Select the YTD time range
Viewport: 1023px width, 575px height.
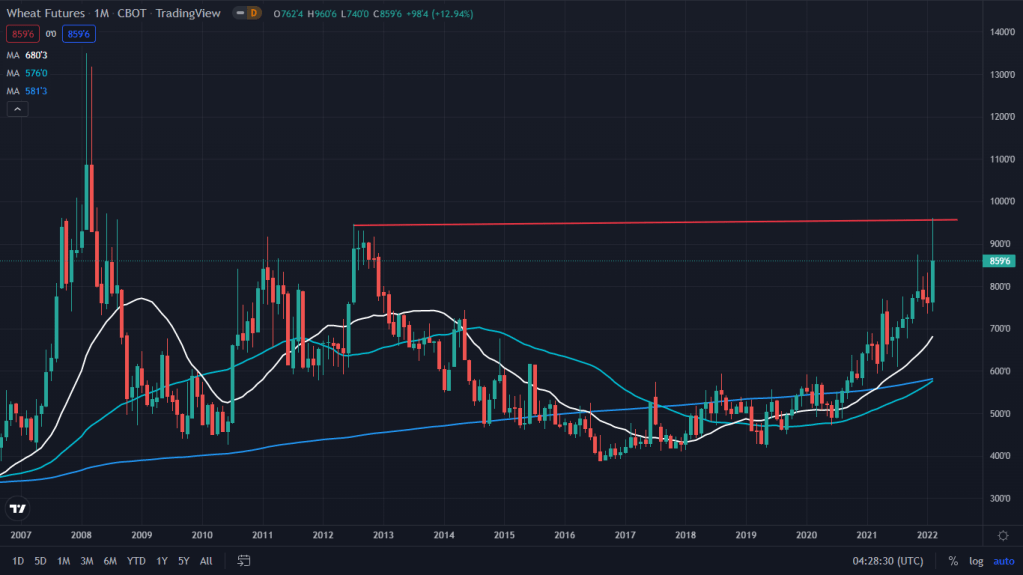pos(137,561)
